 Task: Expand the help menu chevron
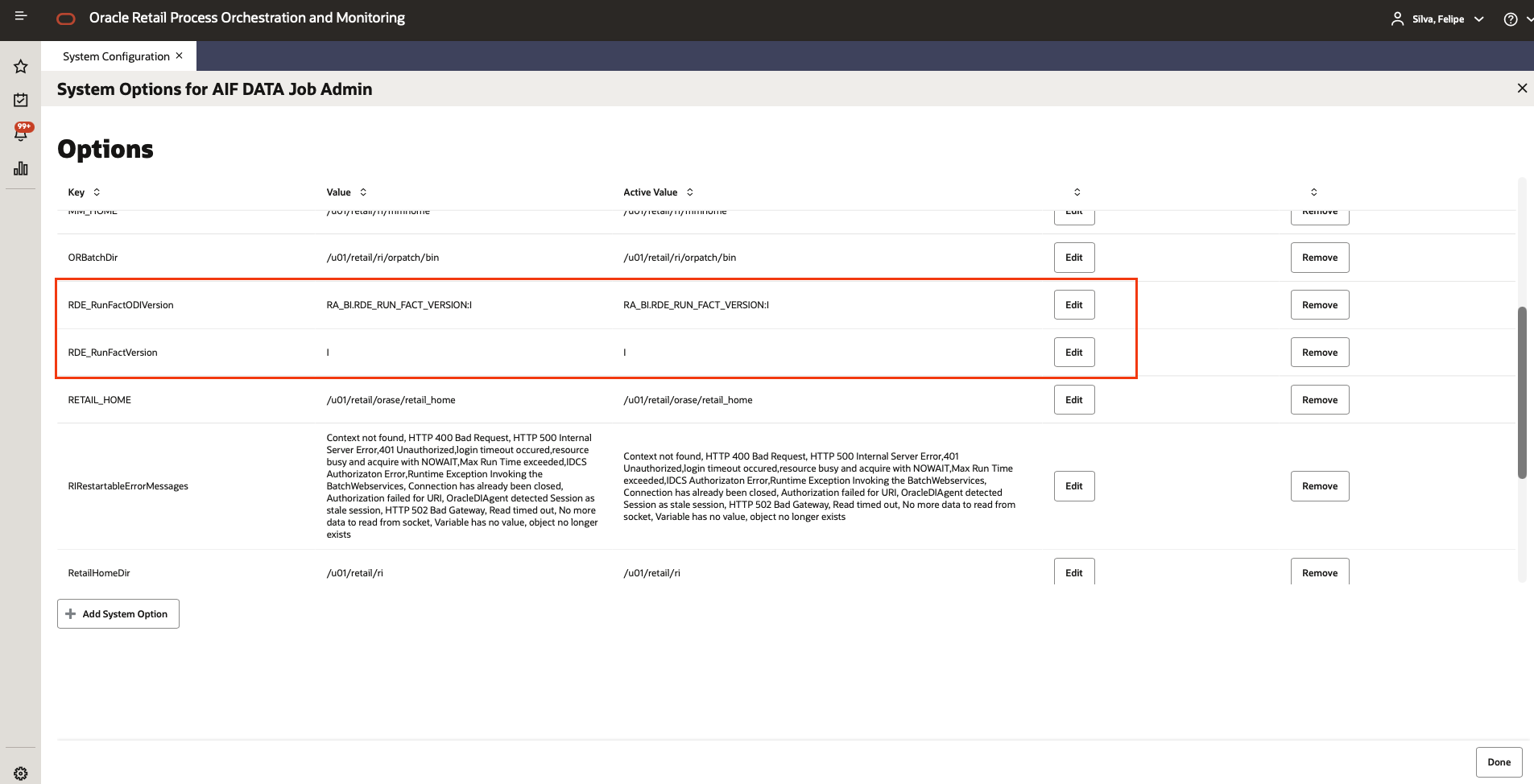coord(1529,19)
